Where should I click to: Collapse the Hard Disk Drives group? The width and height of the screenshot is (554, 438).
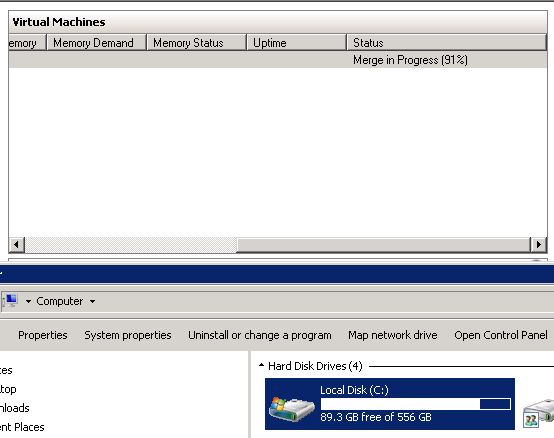pyautogui.click(x=261, y=365)
